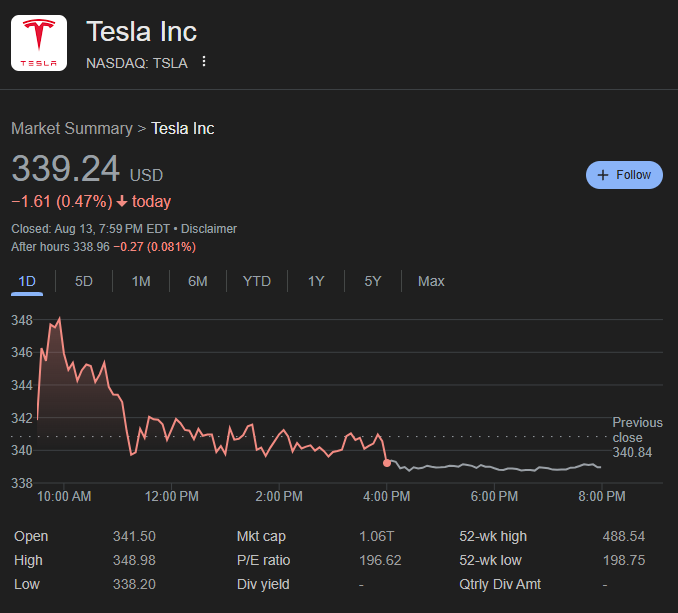Click the P/E ratio value 196.62
Image resolution: width=678 pixels, height=613 pixels.
[380, 560]
